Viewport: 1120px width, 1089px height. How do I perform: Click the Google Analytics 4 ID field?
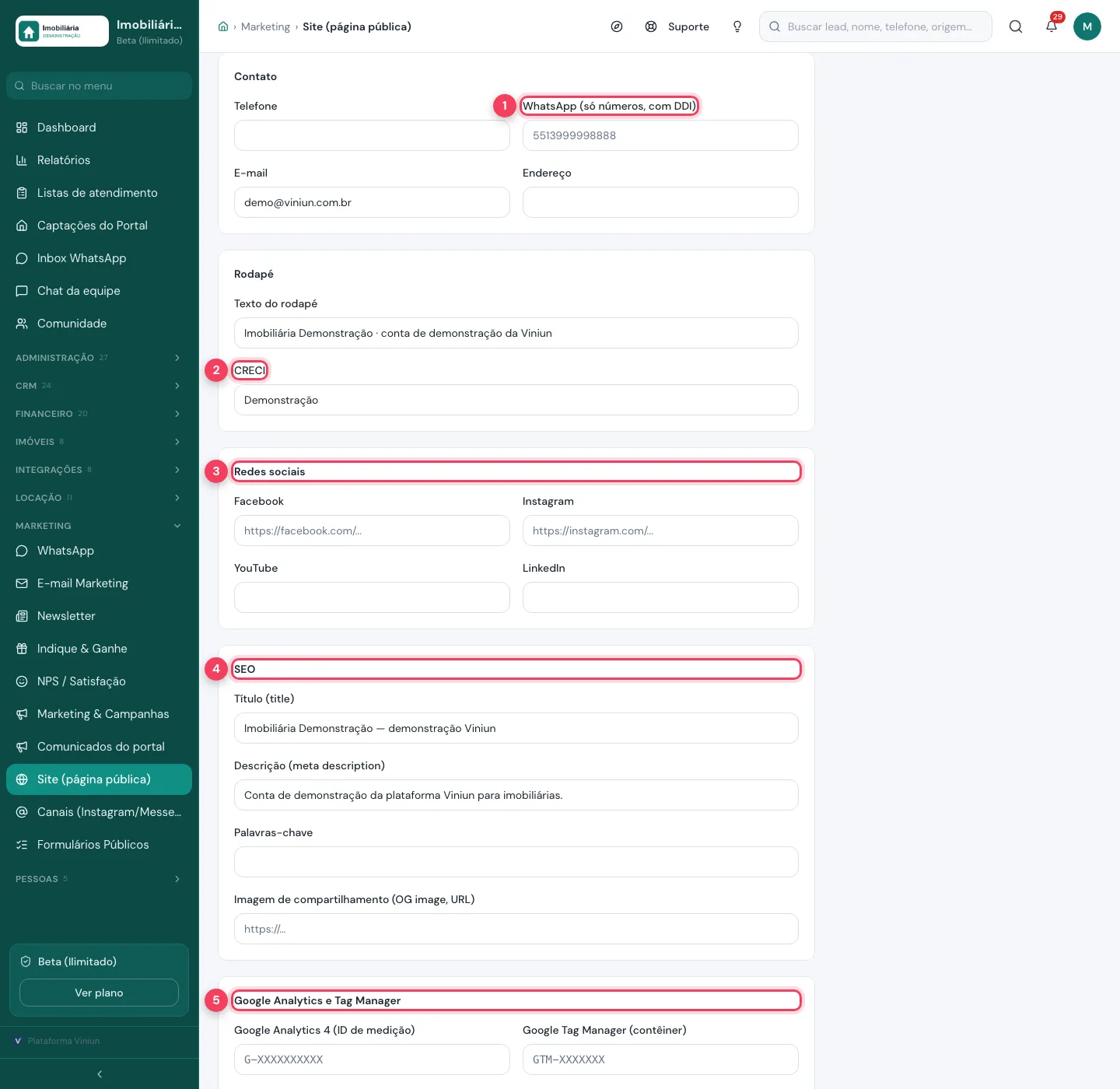pyautogui.click(x=372, y=1059)
